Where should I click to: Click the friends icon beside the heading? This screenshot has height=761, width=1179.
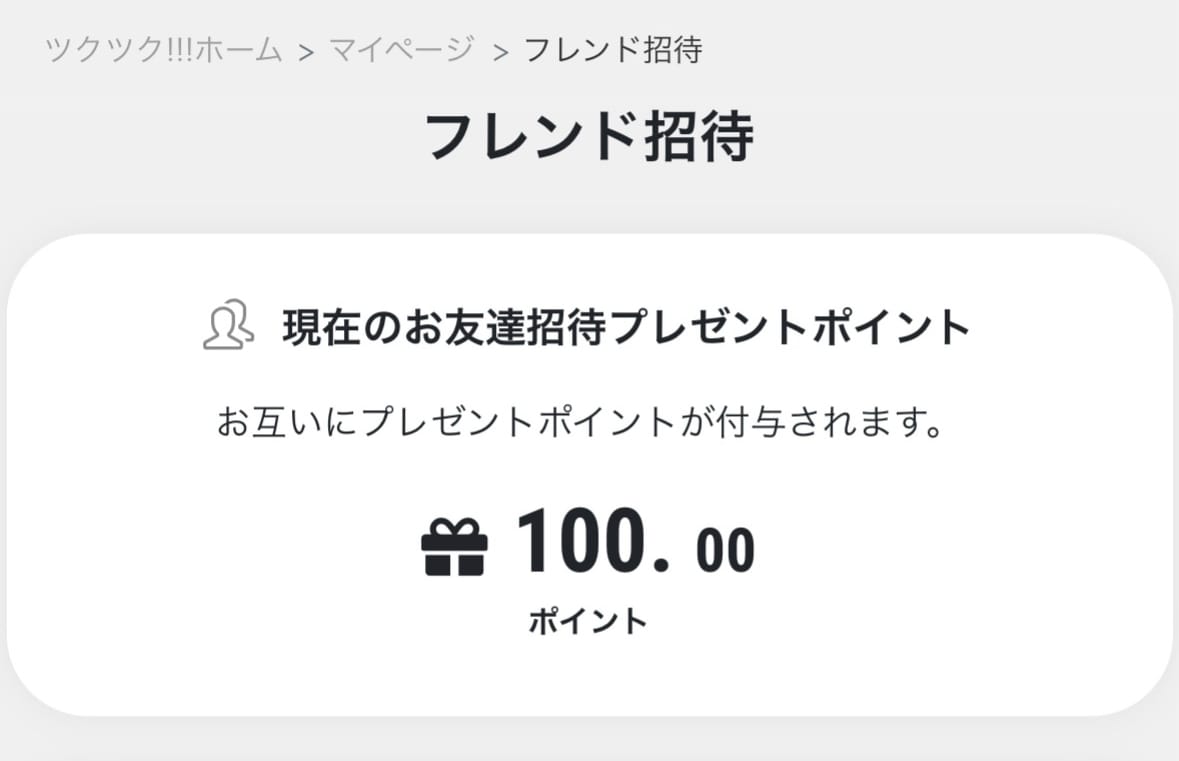(225, 325)
